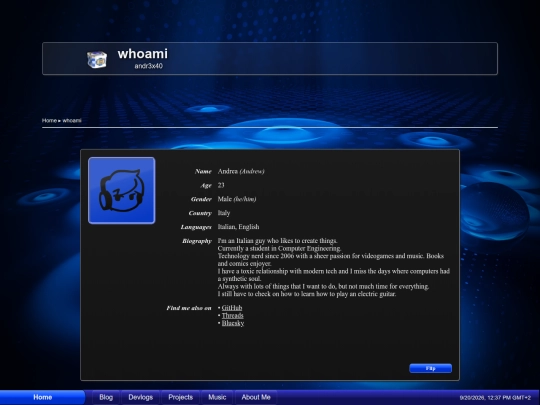
Task: Click the Flip button on profile card
Action: (x=430, y=368)
